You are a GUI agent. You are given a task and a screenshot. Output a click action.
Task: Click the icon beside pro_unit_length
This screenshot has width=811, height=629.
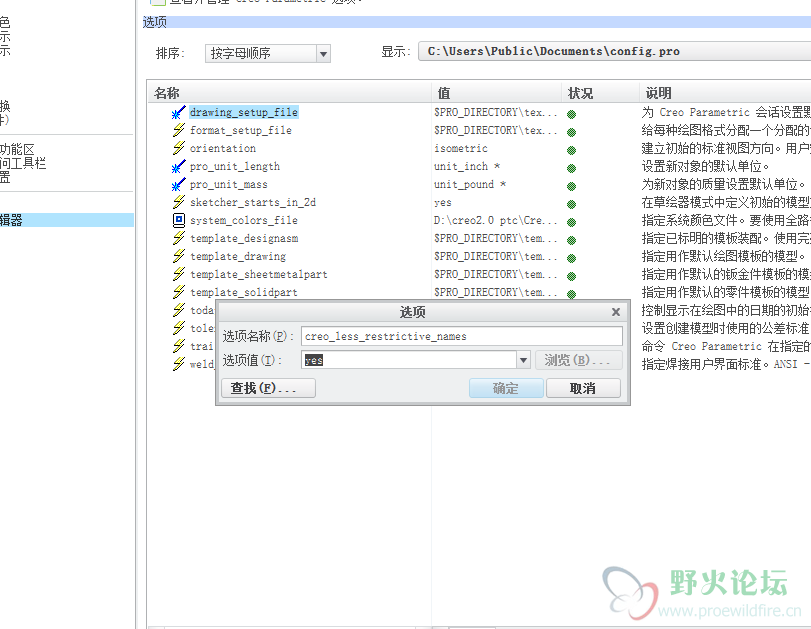[178, 166]
